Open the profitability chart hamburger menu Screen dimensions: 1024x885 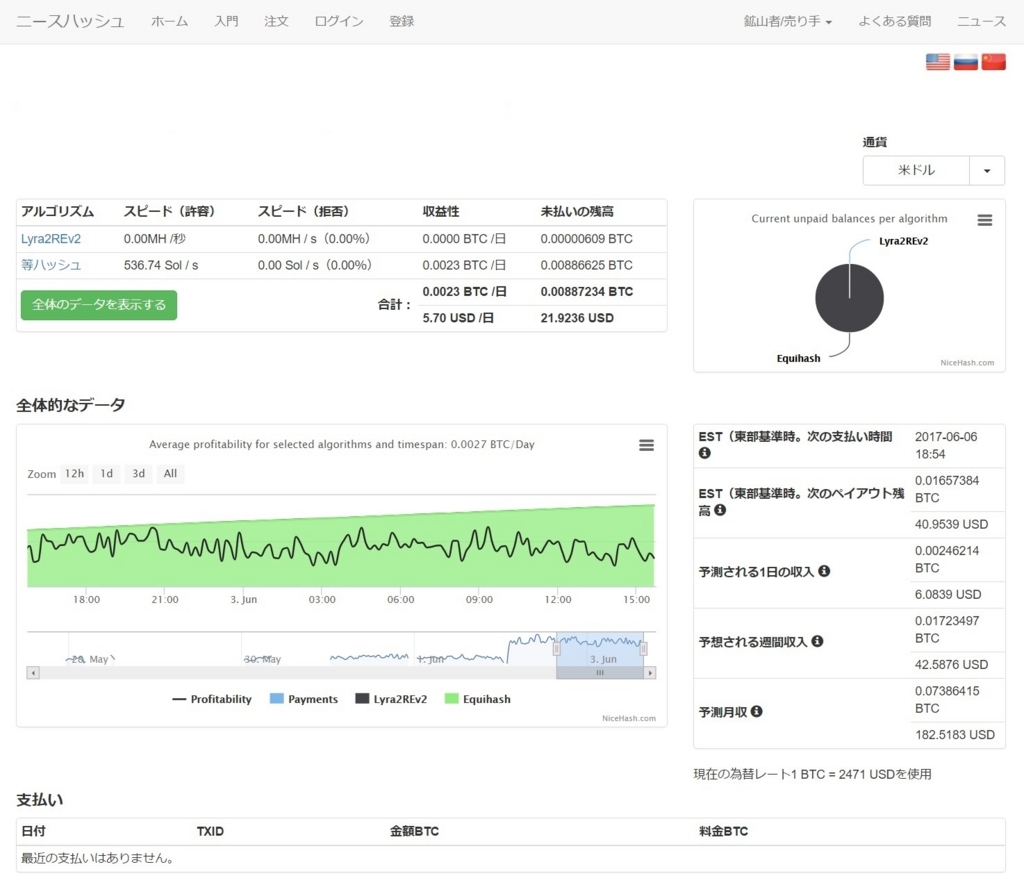point(647,445)
